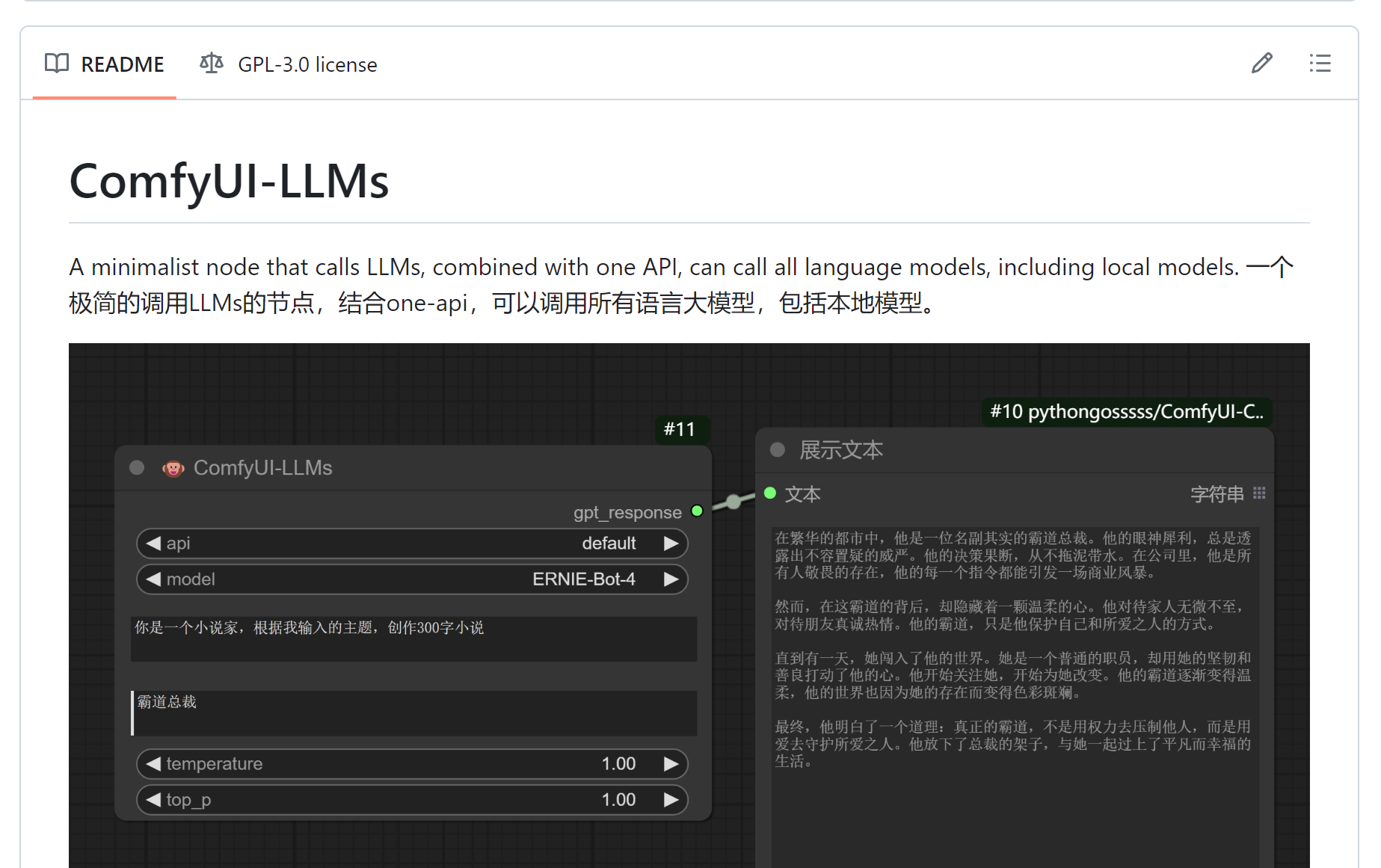The image size is (1381, 868).
Task: Click the 霸道总裁 prompt text field
Action: pos(413,713)
